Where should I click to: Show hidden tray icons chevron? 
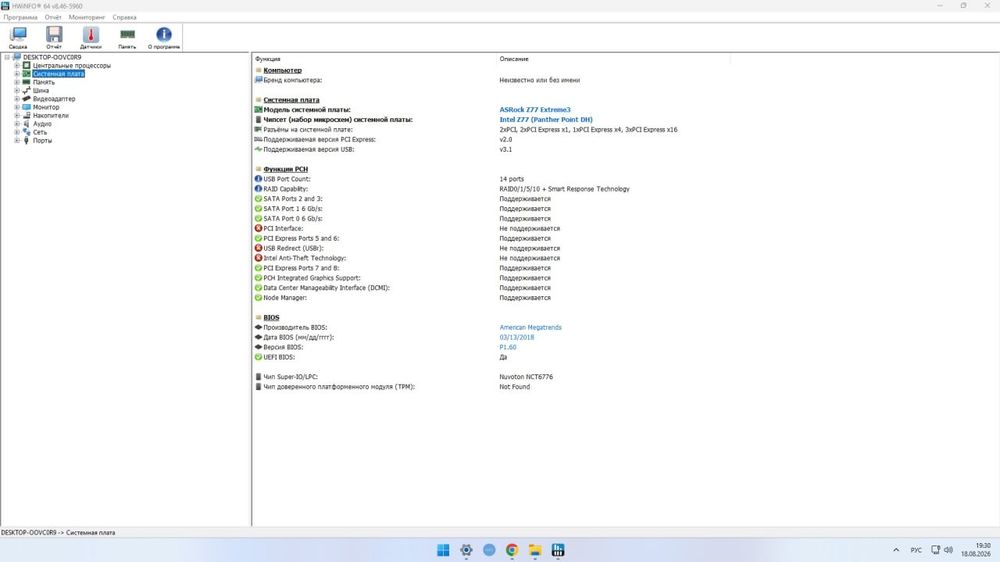tap(895, 550)
